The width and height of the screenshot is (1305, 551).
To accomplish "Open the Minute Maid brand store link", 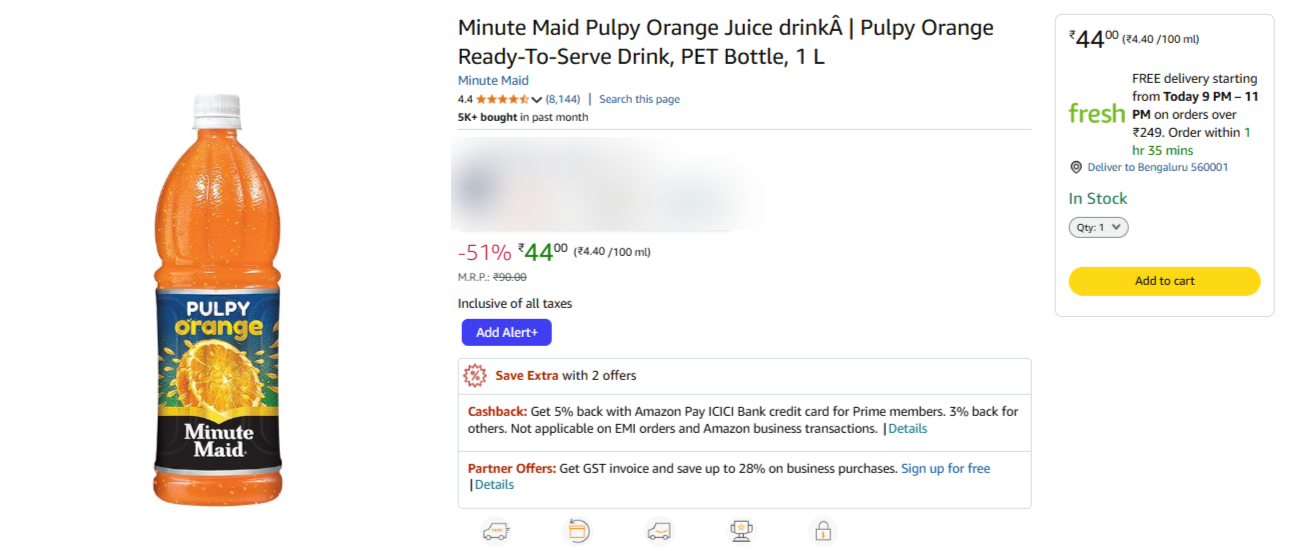I will pos(493,80).
